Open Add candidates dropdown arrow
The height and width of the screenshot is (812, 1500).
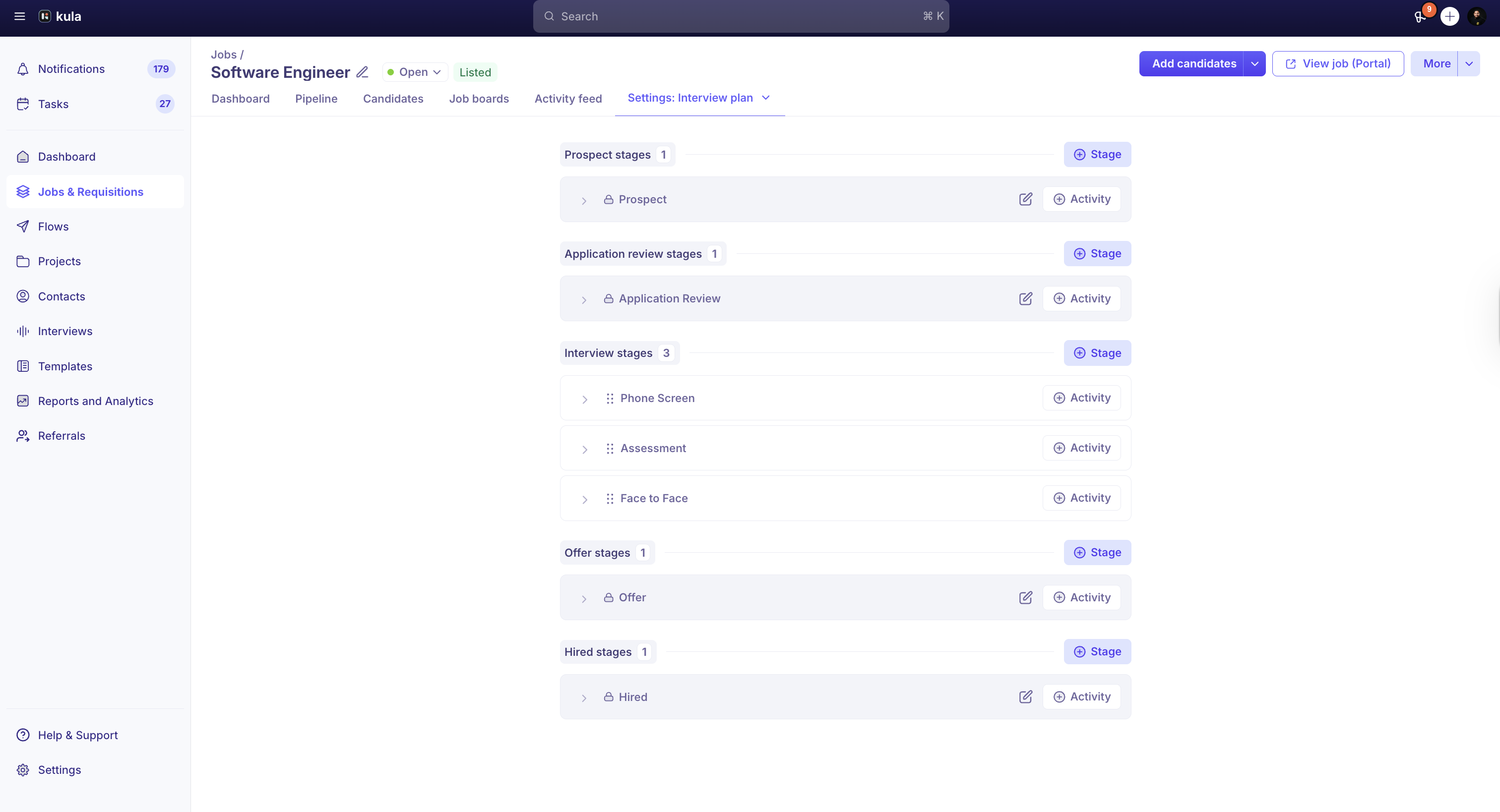tap(1254, 63)
